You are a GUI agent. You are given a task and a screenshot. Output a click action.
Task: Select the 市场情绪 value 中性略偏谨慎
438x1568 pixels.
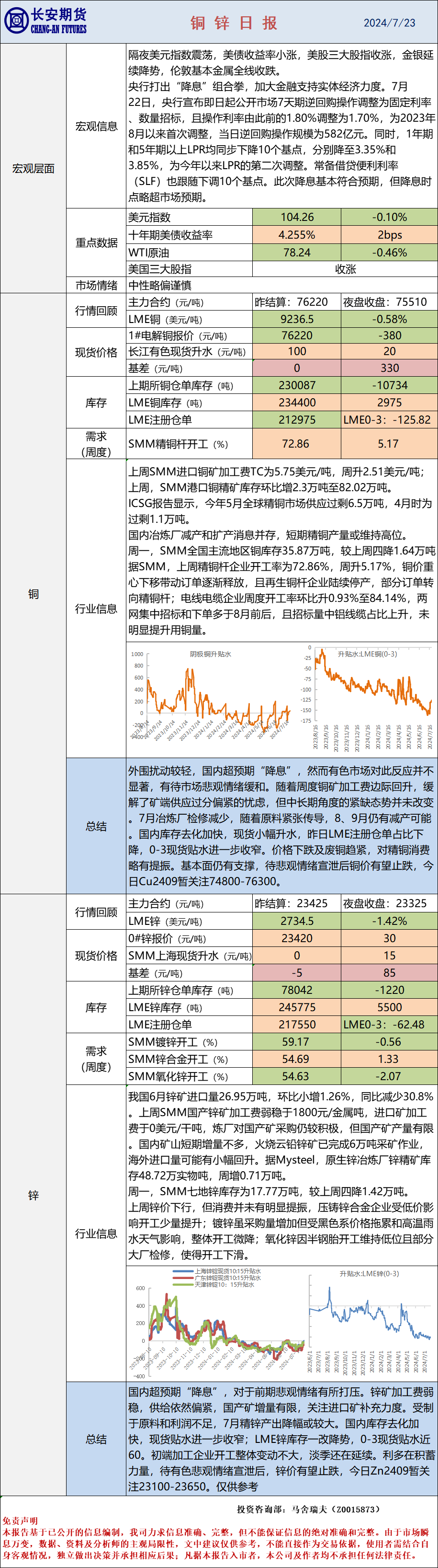[x=160, y=285]
